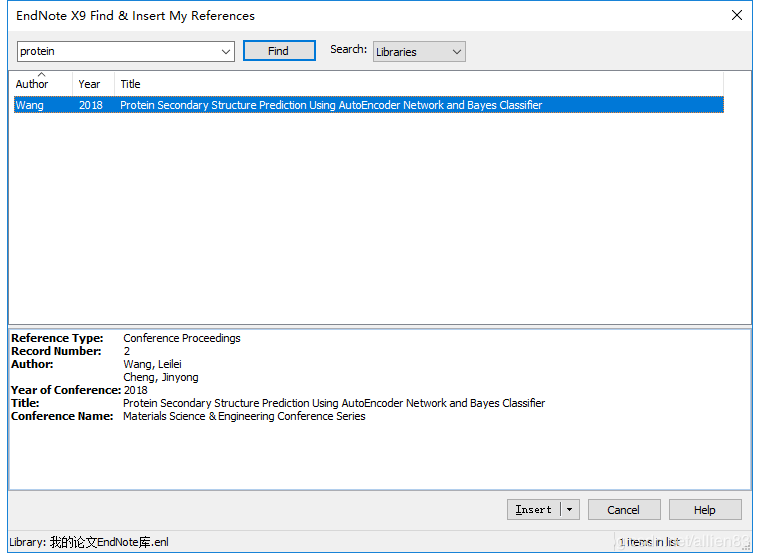Image resolution: width=760 pixels, height=560 pixels.
Task: Click author name 'Cheng, Jinyong' in details
Action: 161,377
